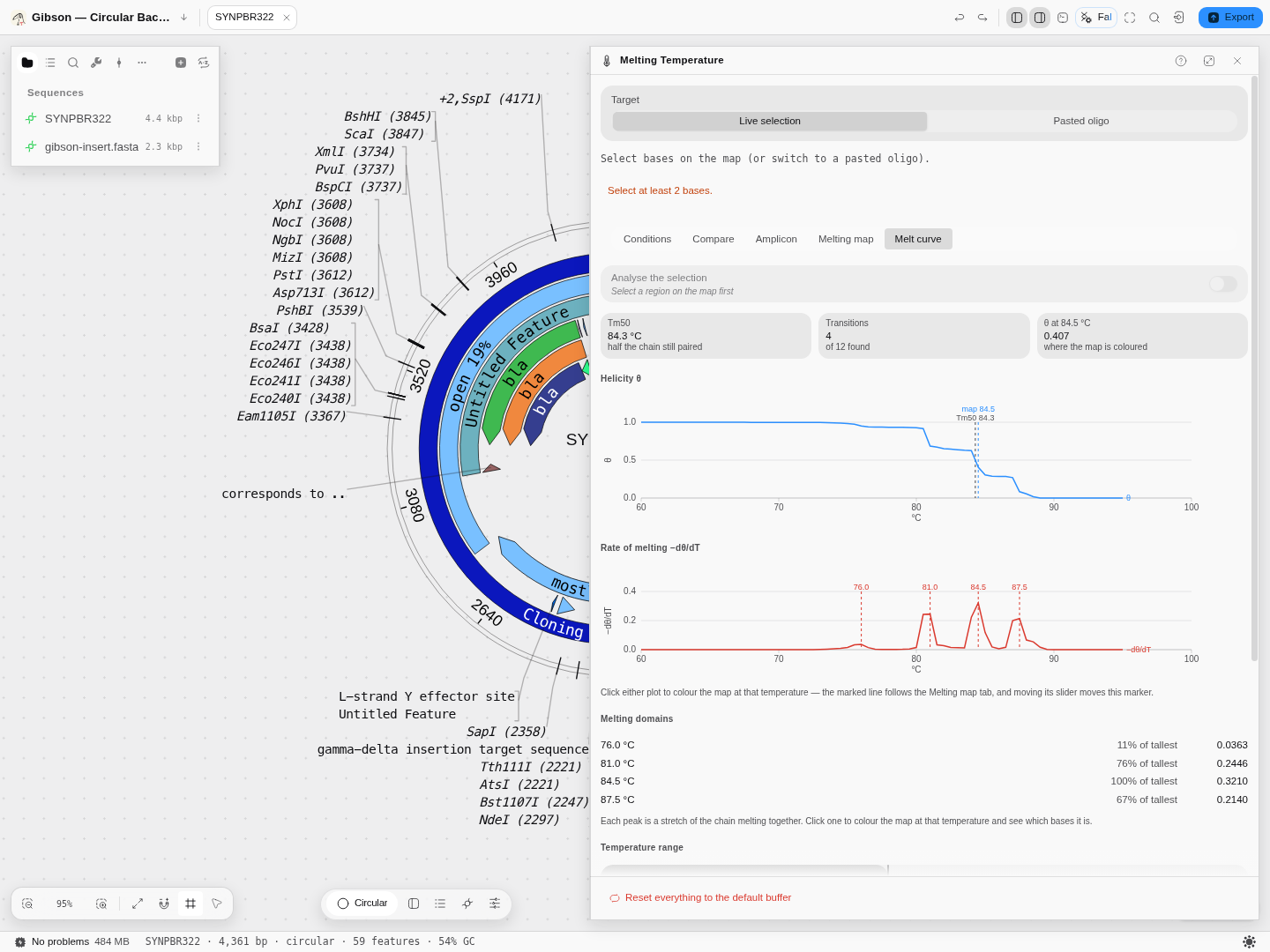This screenshot has height=952, width=1270.
Task: Toggle the left sidebar panel button
Action: pyautogui.click(x=1017, y=18)
